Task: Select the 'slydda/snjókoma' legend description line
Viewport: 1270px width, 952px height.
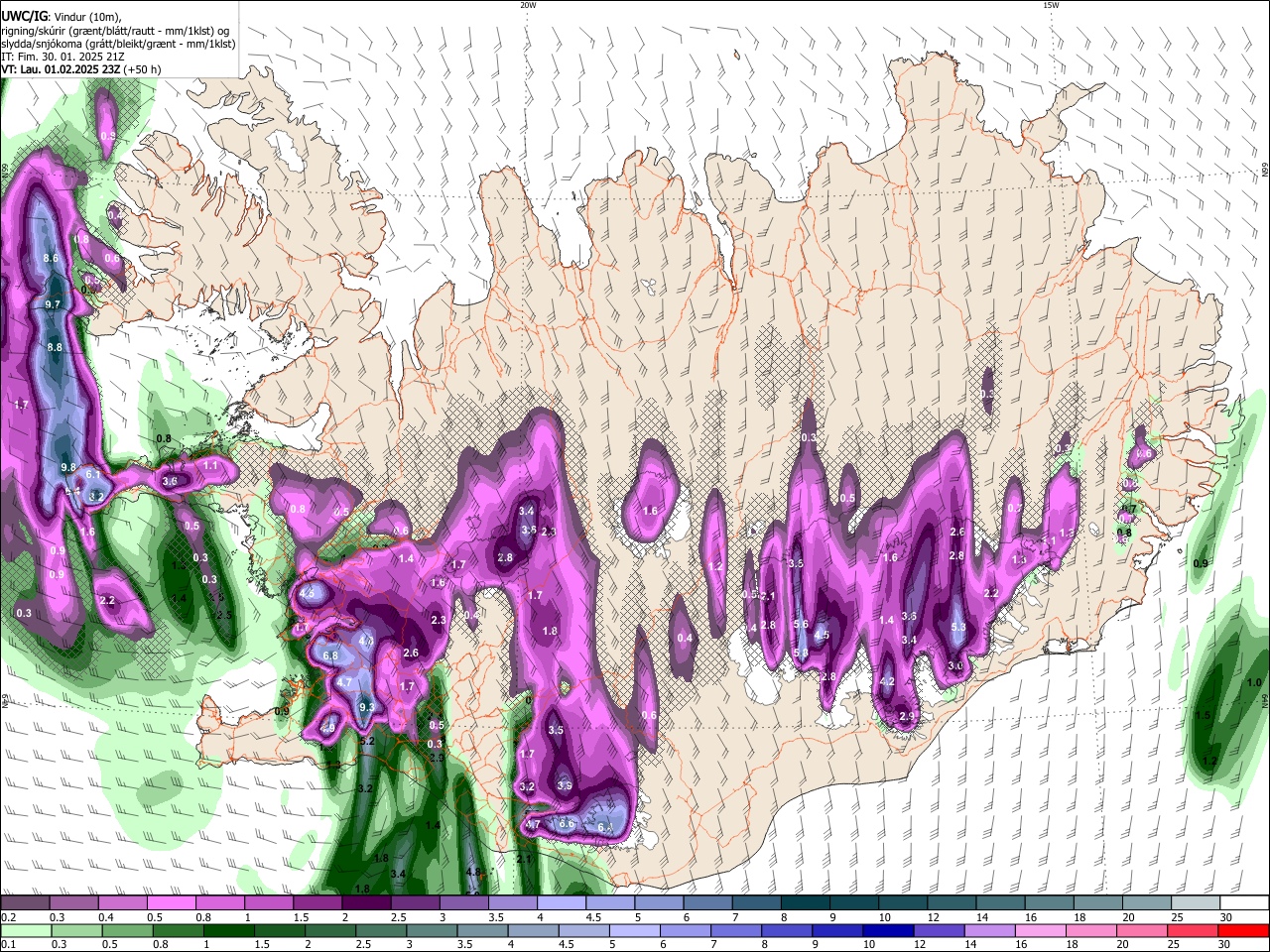Action: (x=118, y=44)
